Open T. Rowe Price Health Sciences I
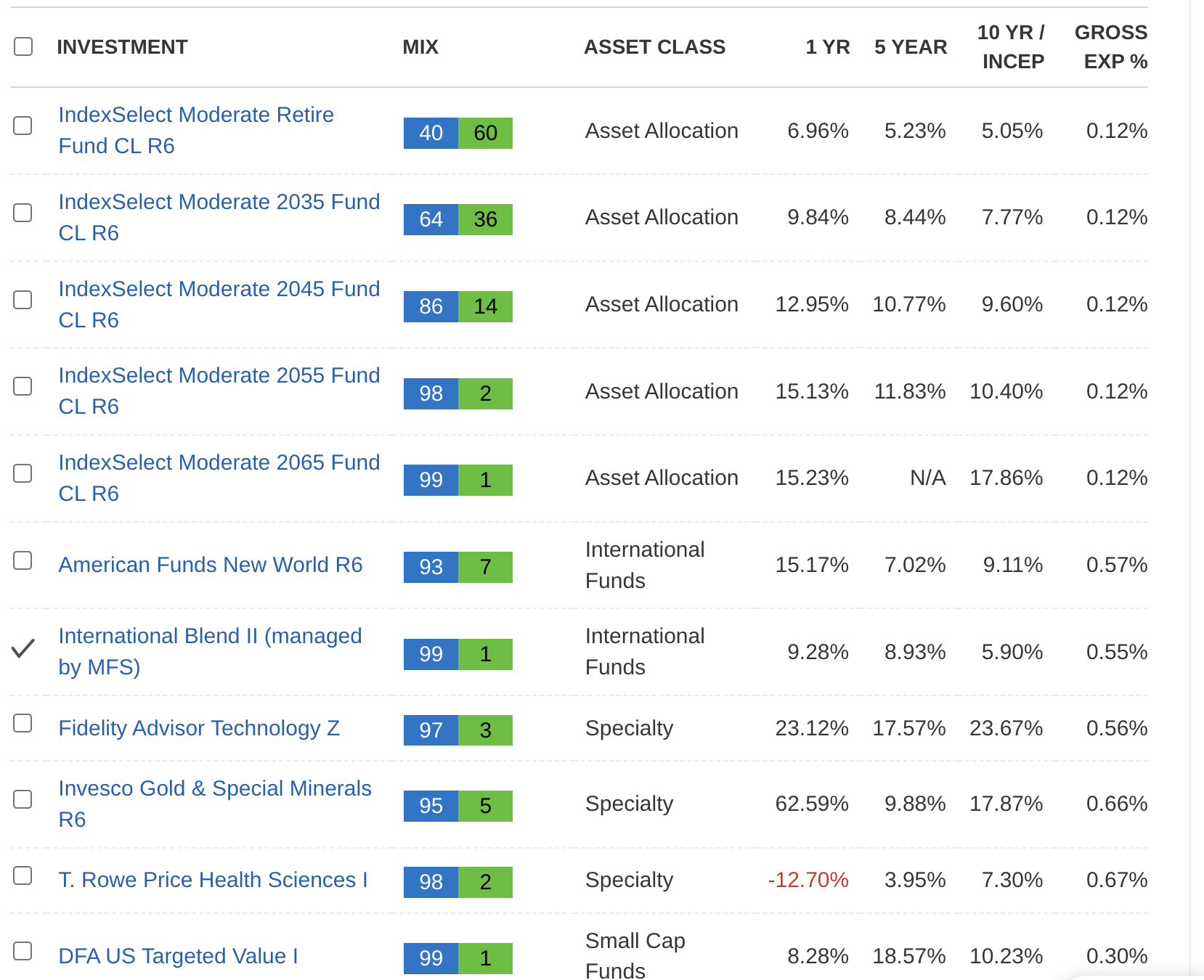This screenshot has height=980, width=1204. (213, 880)
